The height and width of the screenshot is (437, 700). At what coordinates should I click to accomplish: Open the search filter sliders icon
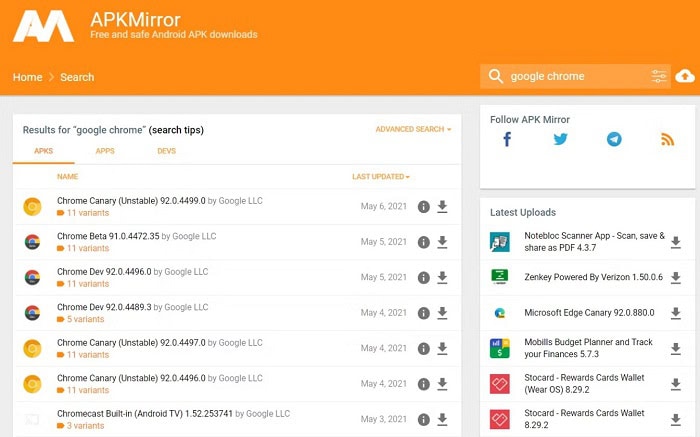pos(658,76)
